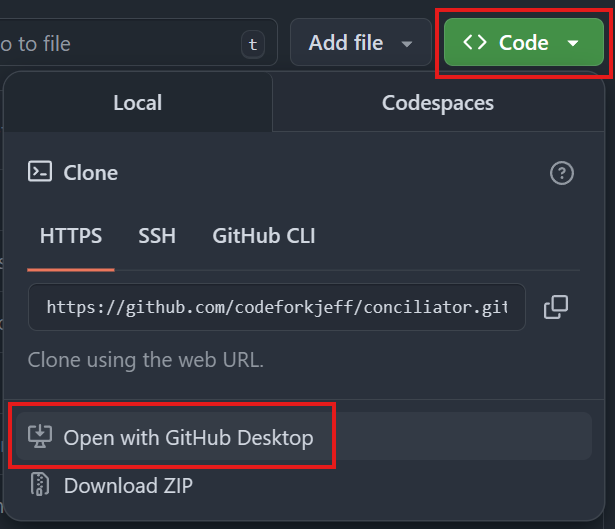Click the zip file icon

point(40,484)
